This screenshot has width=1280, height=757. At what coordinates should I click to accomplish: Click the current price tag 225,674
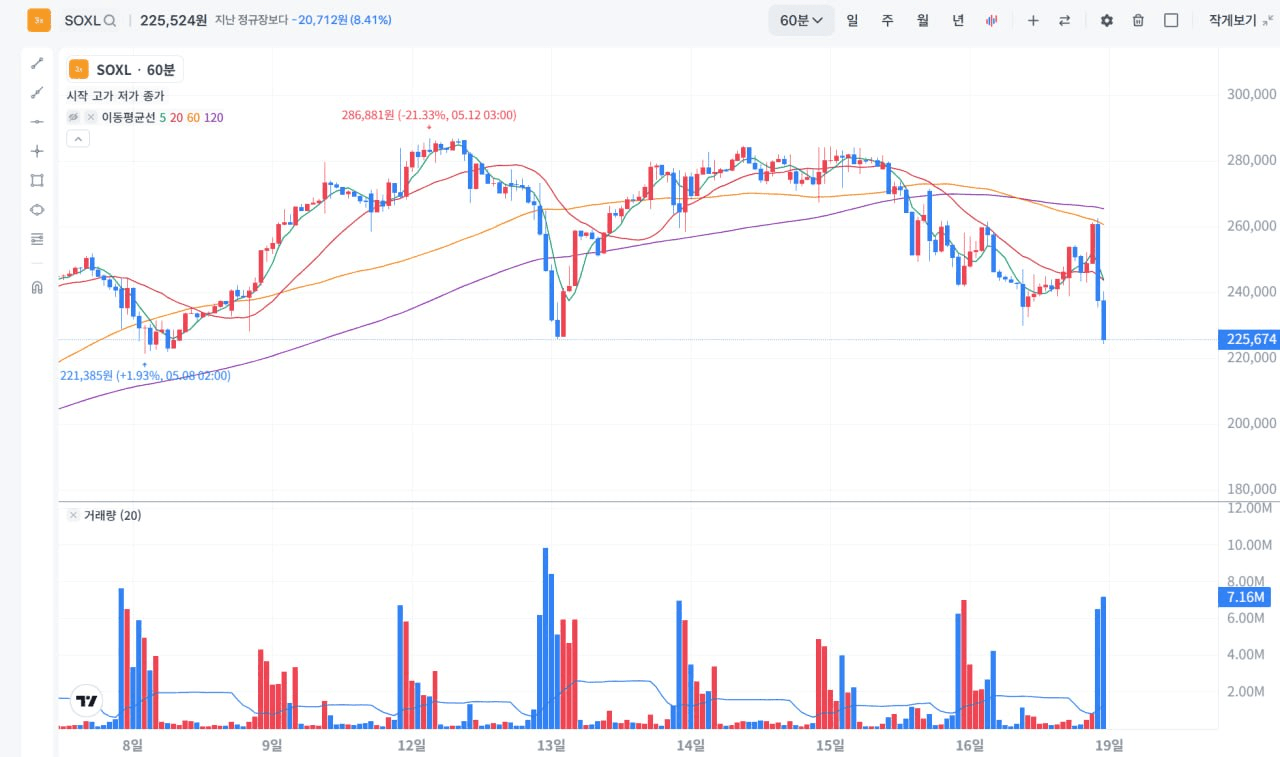pyautogui.click(x=1248, y=339)
